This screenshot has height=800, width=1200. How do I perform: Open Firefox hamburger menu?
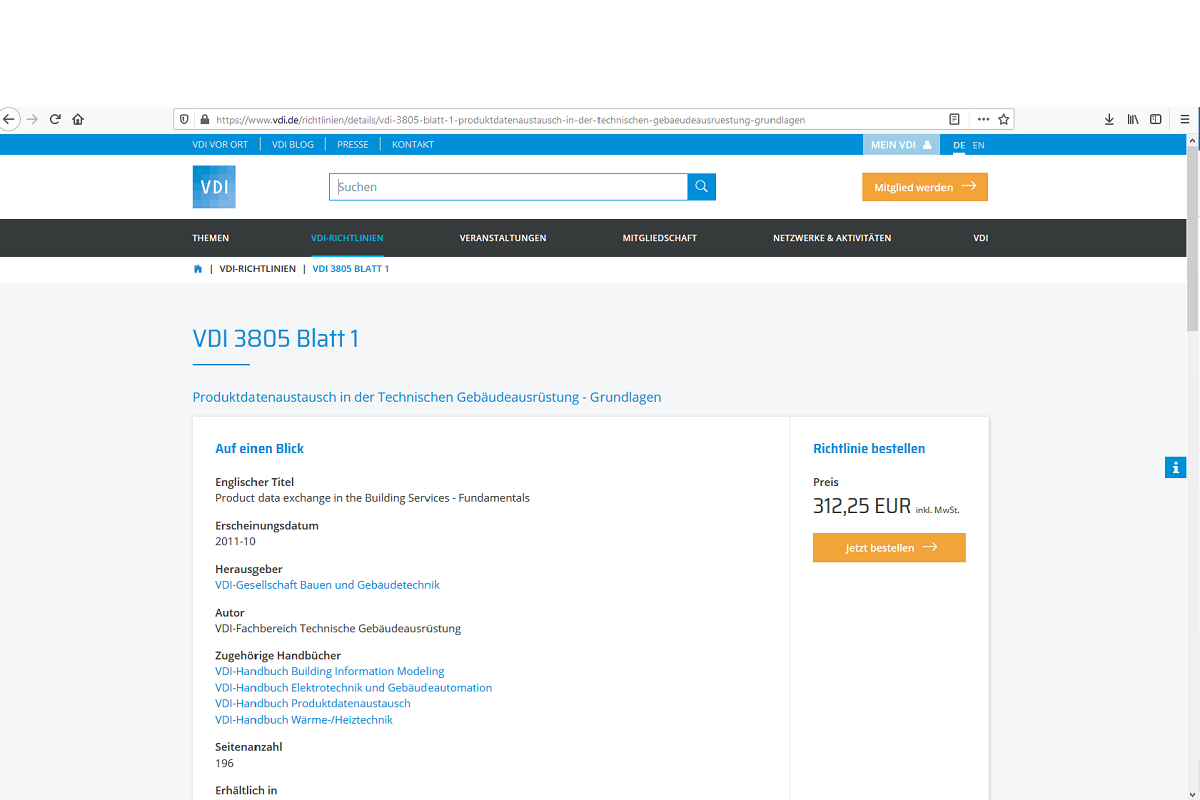1184,119
